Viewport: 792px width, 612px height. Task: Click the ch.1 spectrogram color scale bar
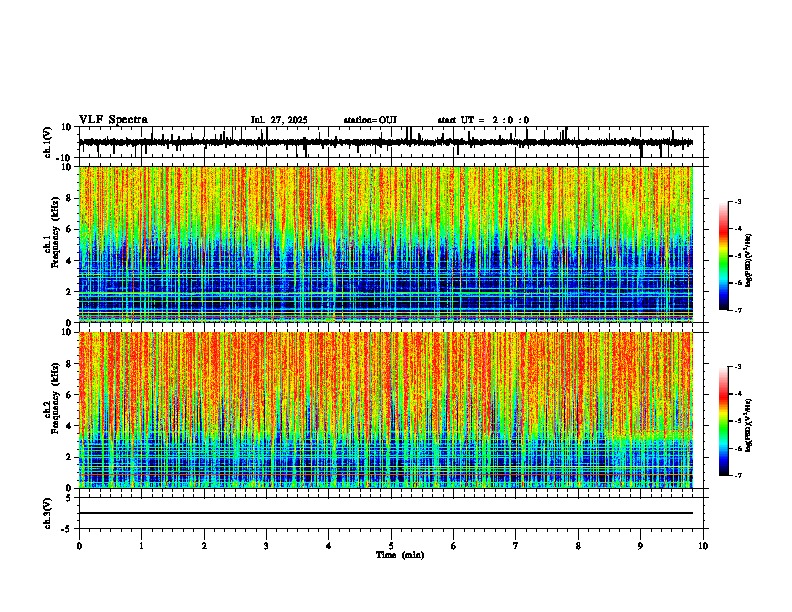[x=723, y=256]
